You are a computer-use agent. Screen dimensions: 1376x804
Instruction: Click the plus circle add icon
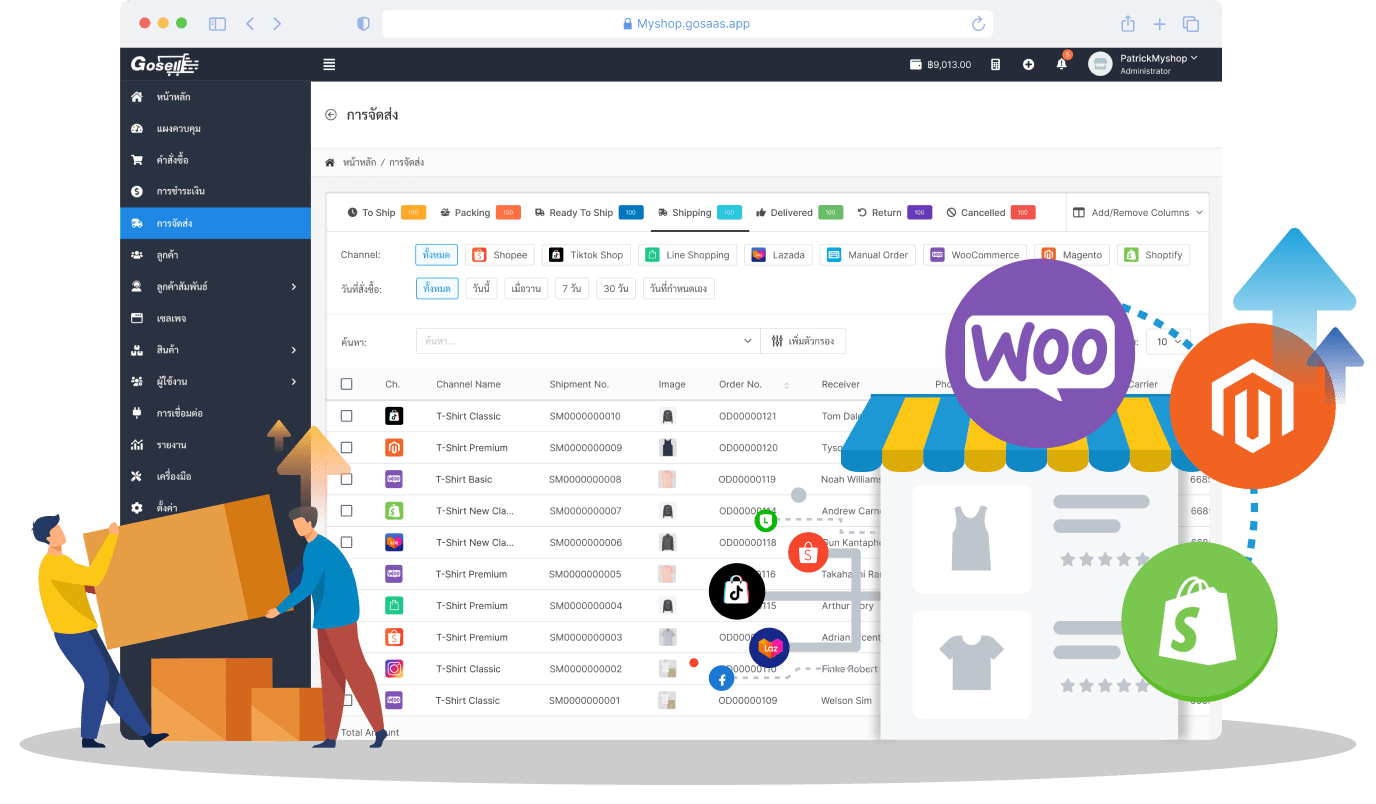pos(1028,64)
